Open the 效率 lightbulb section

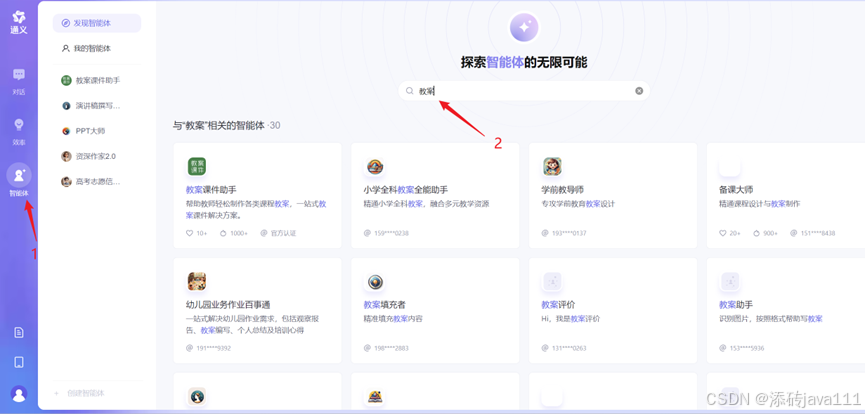19,131
